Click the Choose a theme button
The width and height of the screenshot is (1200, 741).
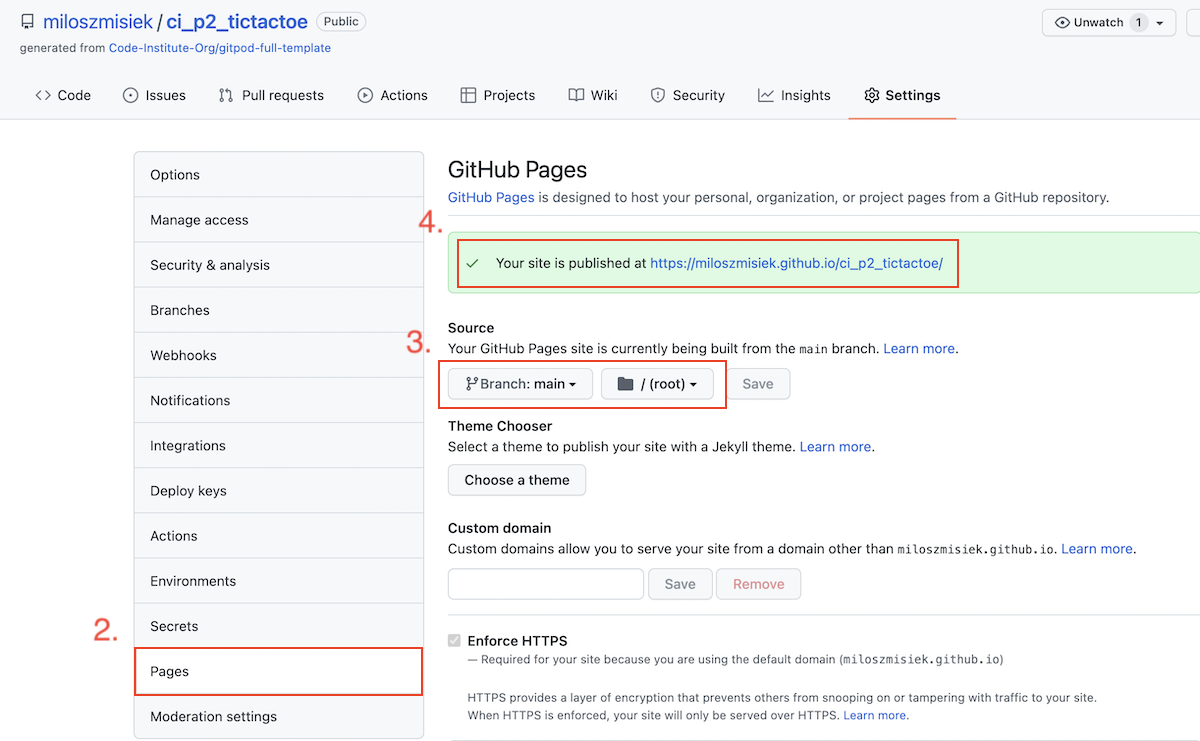[517, 480]
